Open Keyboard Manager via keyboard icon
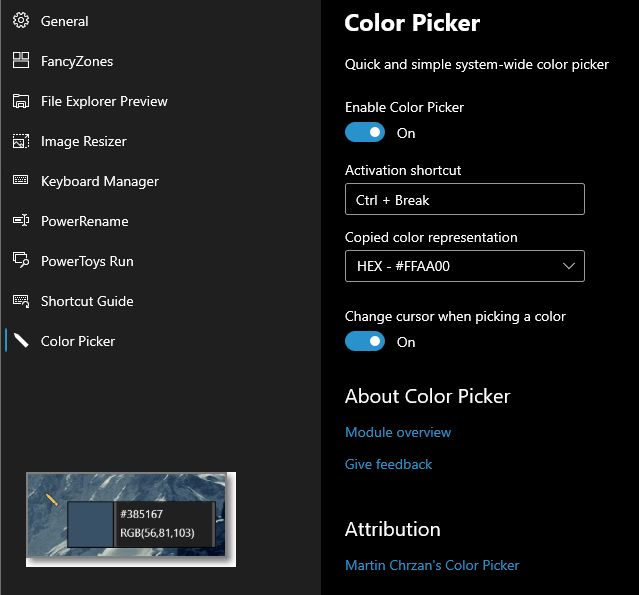 click(x=21, y=180)
